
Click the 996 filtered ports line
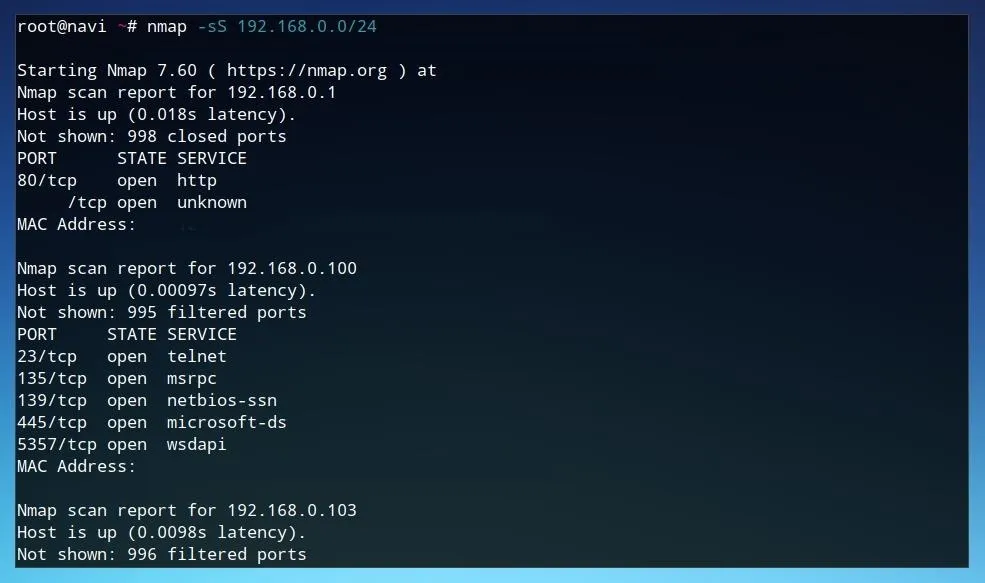tap(161, 555)
